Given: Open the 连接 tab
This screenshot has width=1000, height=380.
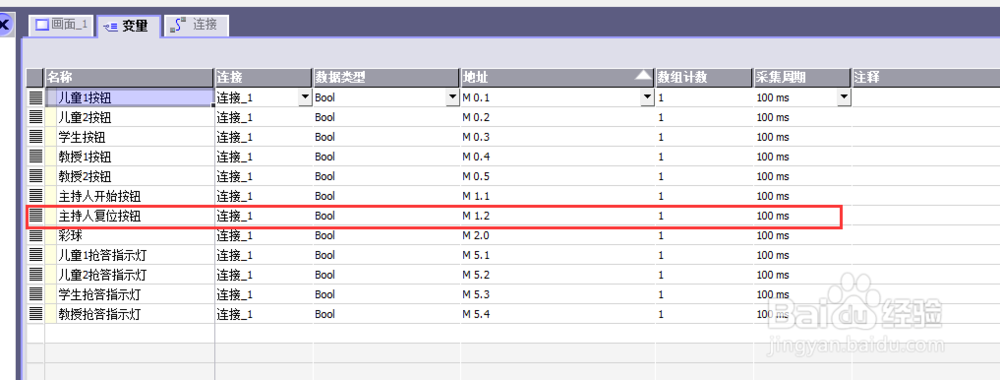Looking at the screenshot, I should (x=196, y=26).
